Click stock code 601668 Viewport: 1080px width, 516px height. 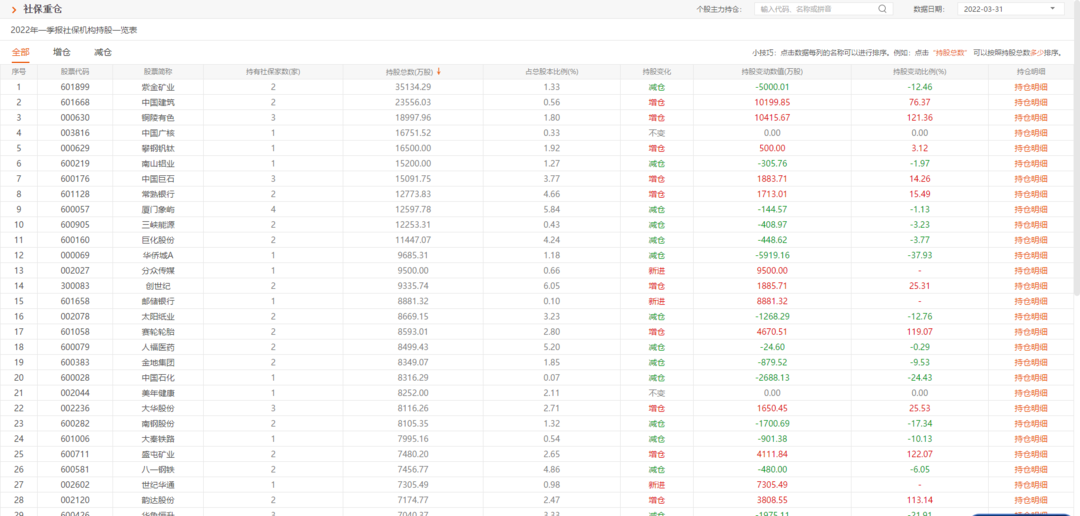point(75,102)
